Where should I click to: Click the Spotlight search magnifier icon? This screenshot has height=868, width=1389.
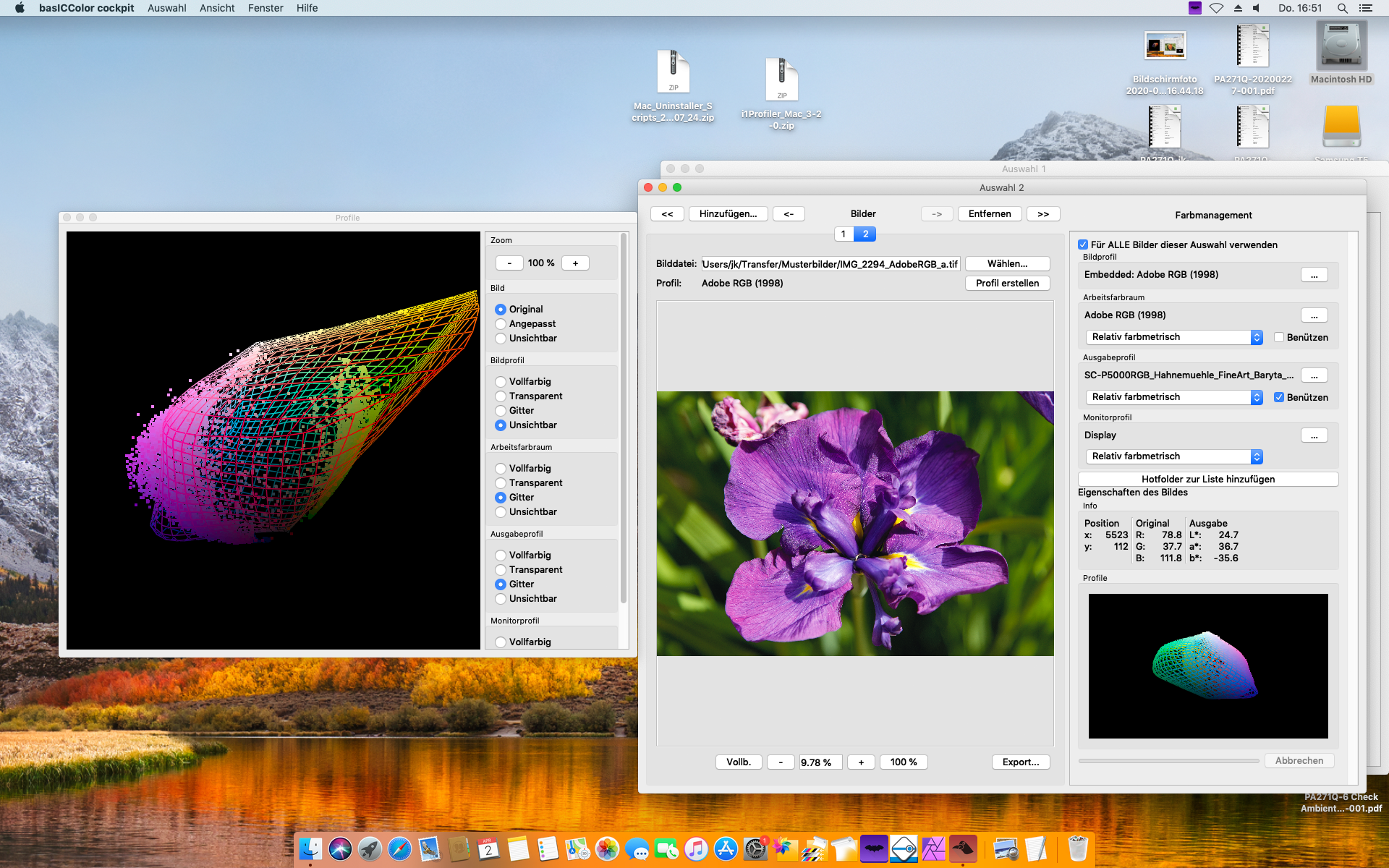(x=1342, y=8)
